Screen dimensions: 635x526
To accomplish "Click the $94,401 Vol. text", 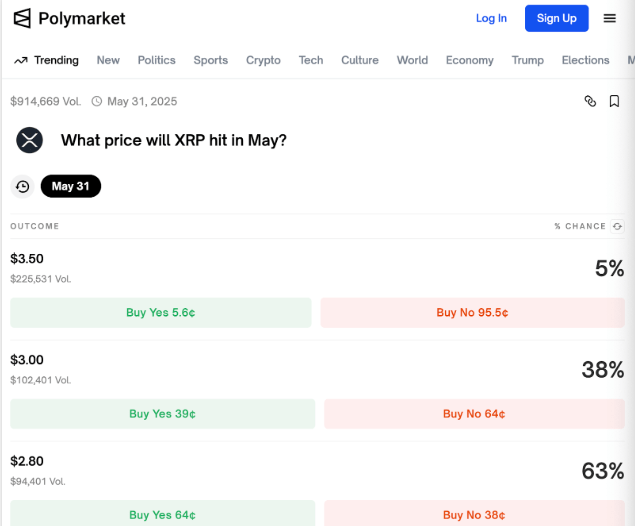I will click(38, 481).
